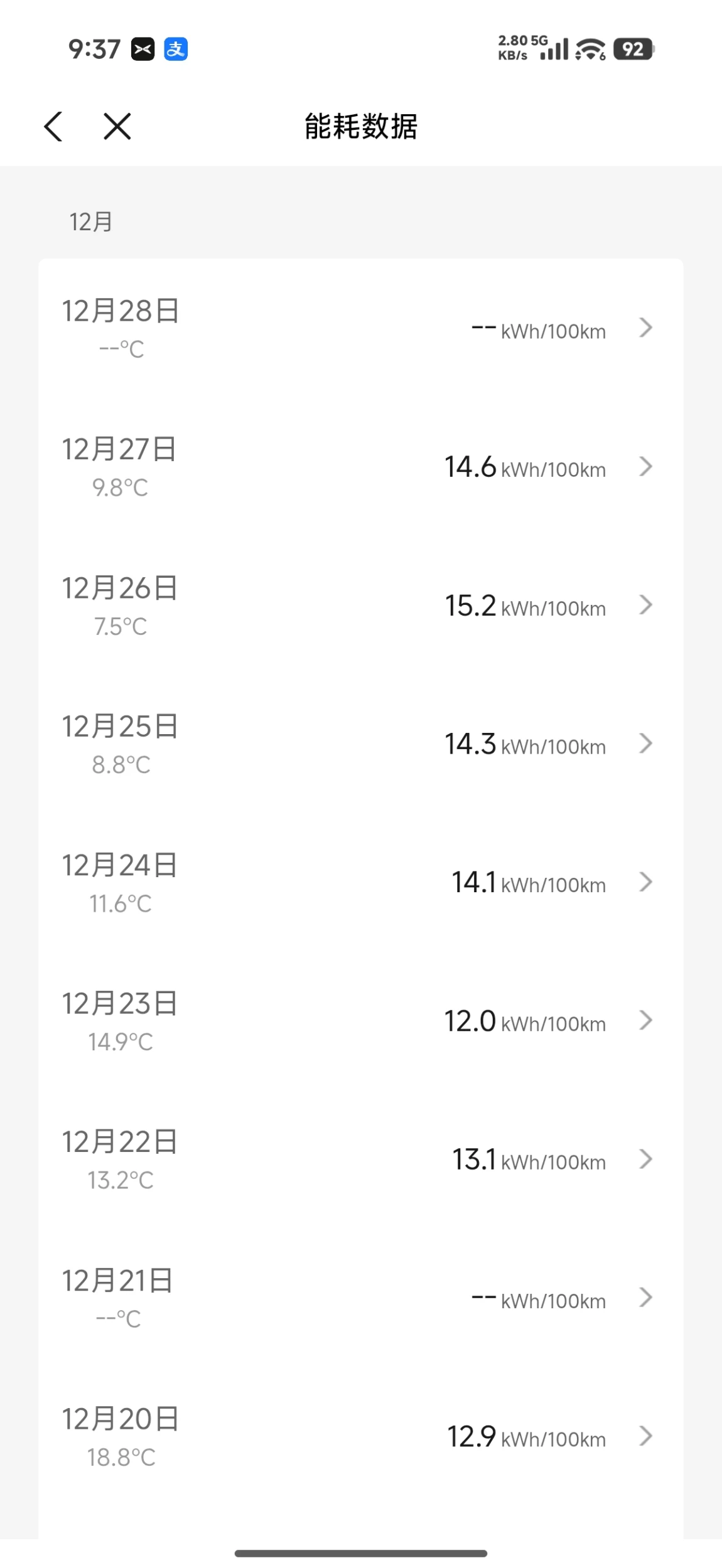Image resolution: width=722 pixels, height=1568 pixels.
Task: Expand December 28 entry chevron
Action: pos(645,328)
